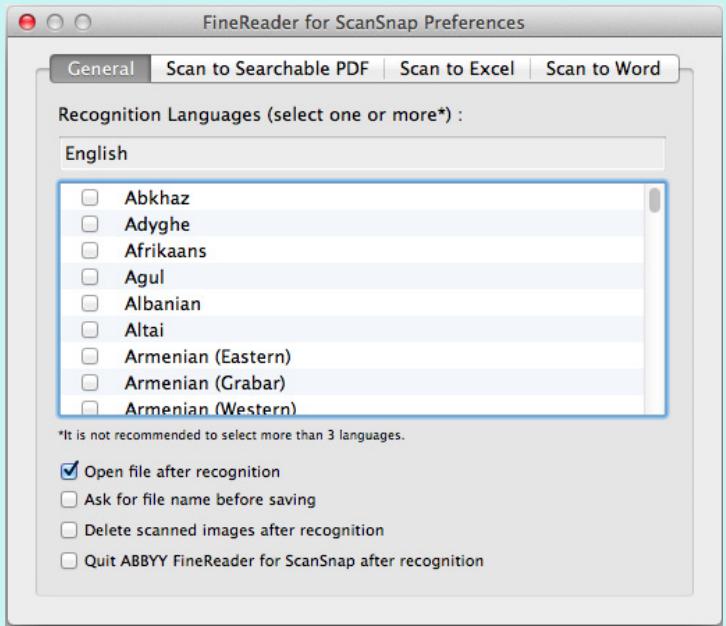Screen dimensions: 726x626
Task: Check the Altai language checkbox
Action: click(x=90, y=330)
